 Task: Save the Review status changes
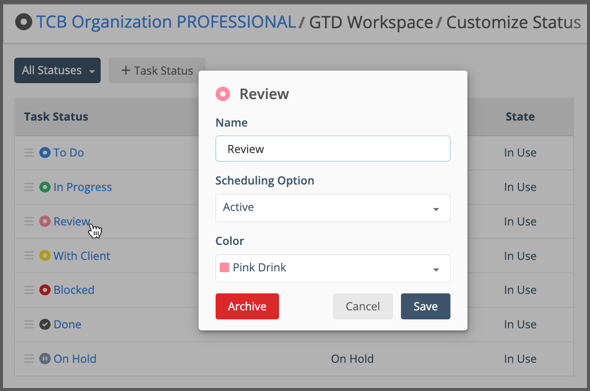point(426,306)
